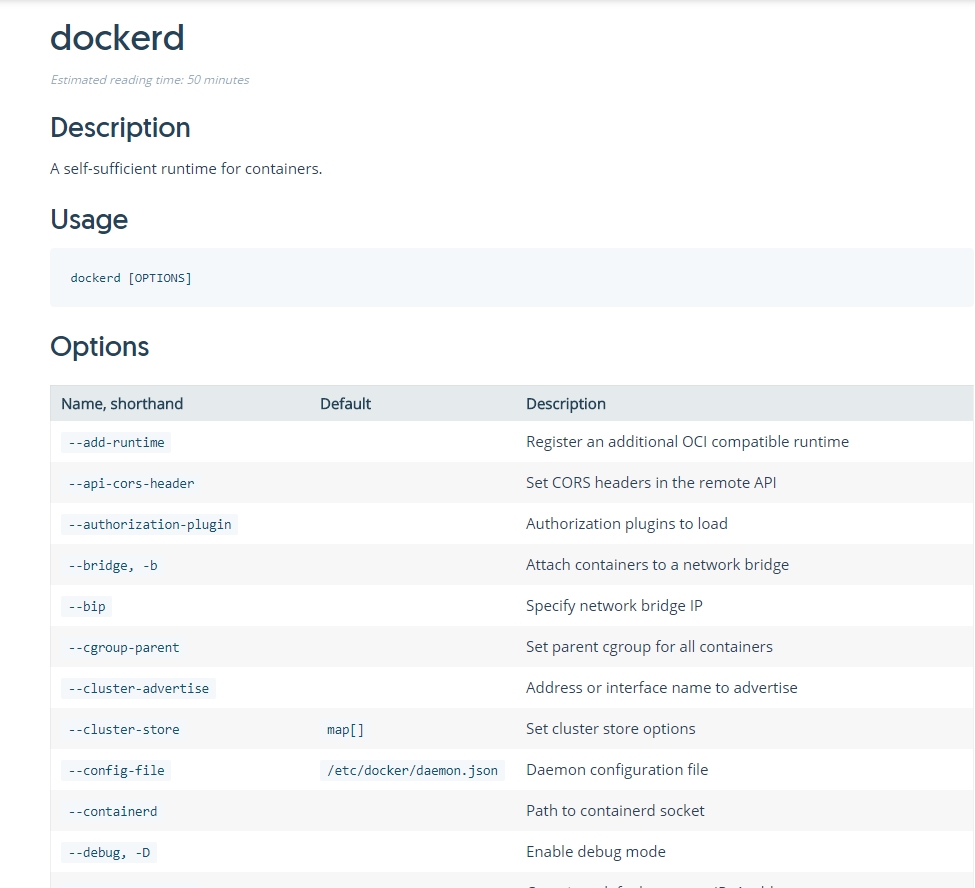Click the 'Estimated reading time: 50 minutes' text
Viewport: 975px width, 888px height.
150,80
